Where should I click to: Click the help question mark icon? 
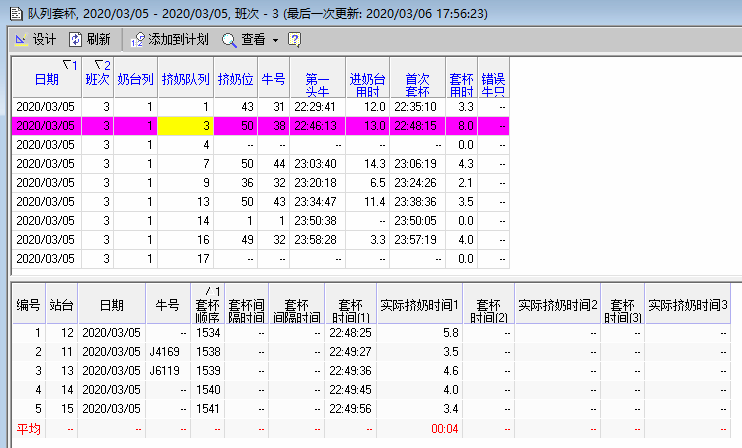click(x=294, y=39)
